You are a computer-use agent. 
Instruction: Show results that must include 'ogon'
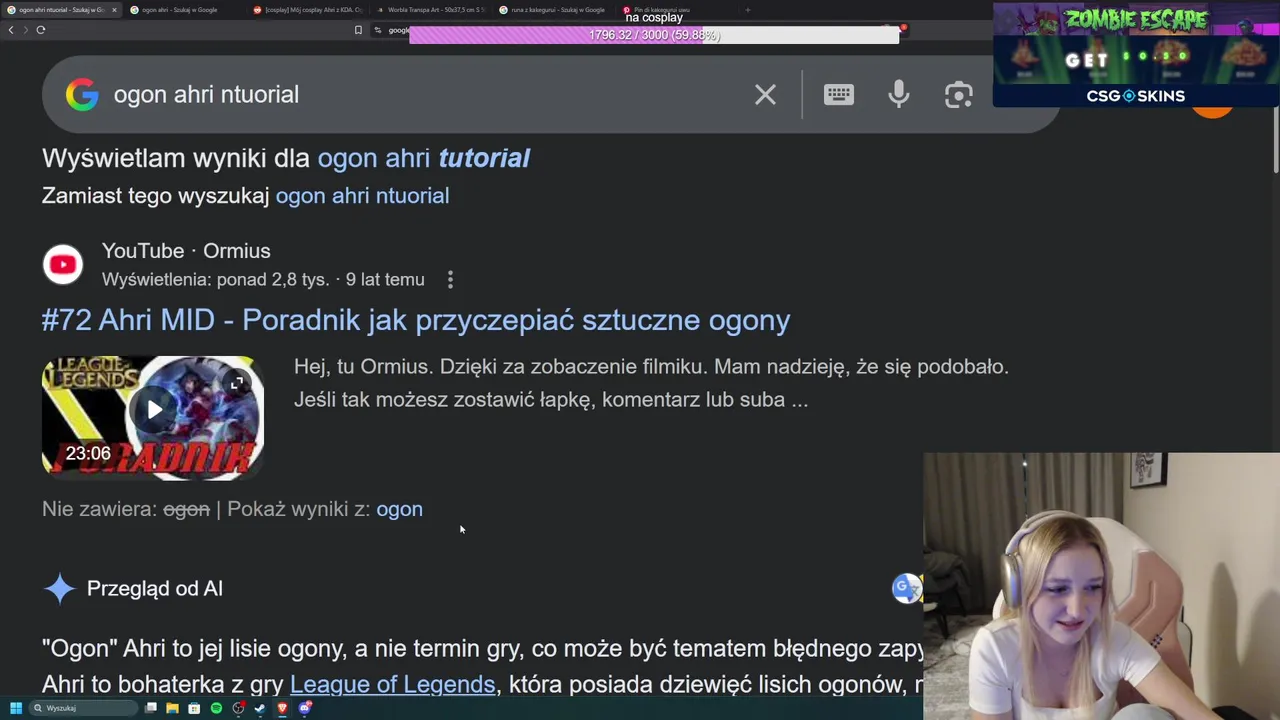(399, 509)
